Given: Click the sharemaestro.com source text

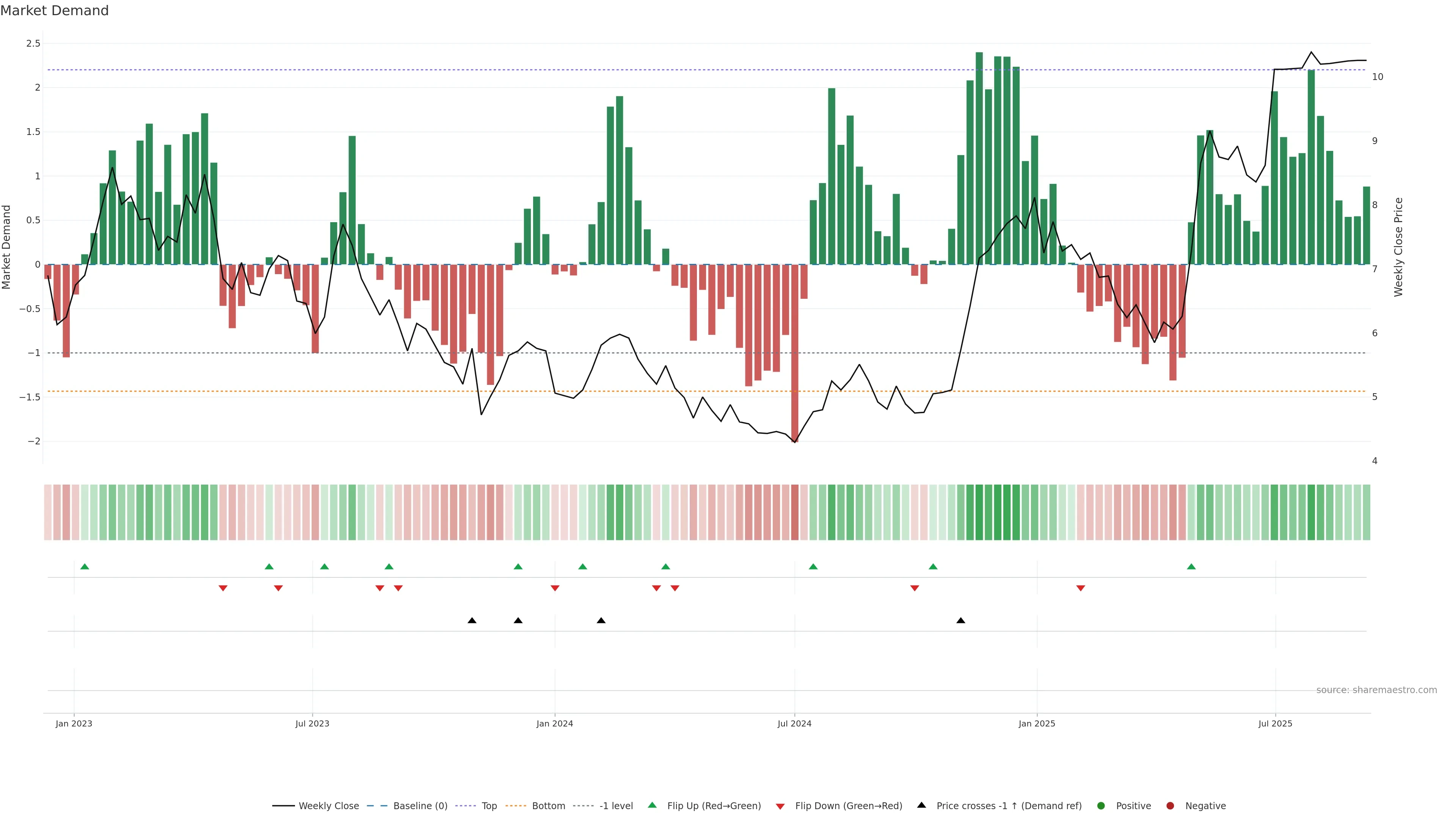Looking at the screenshot, I should pyautogui.click(x=1376, y=690).
